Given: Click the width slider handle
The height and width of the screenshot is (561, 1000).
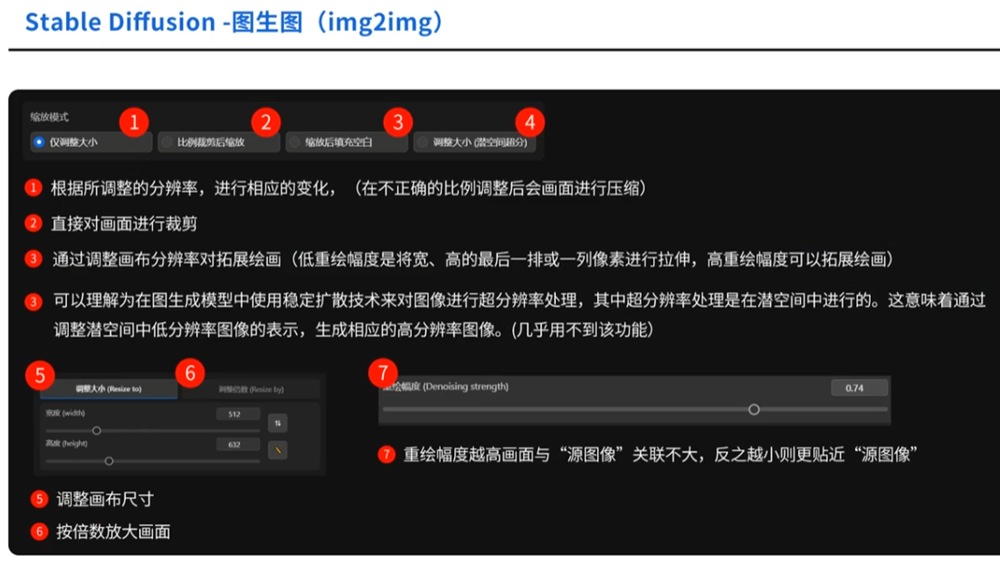Looking at the screenshot, I should pyautogui.click(x=96, y=431).
